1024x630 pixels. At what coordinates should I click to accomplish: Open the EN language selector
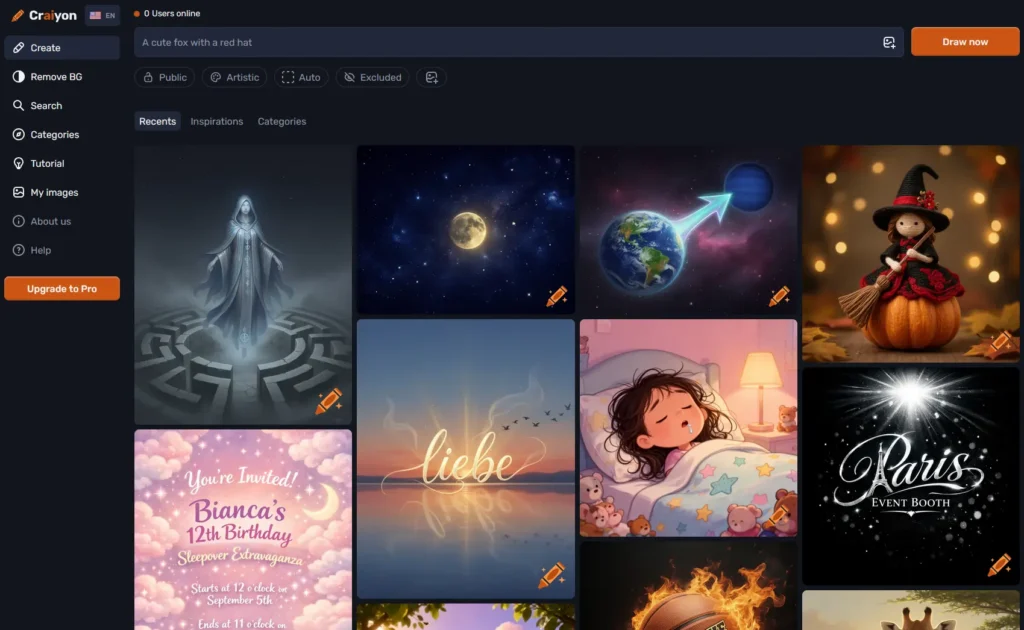pyautogui.click(x=102, y=15)
